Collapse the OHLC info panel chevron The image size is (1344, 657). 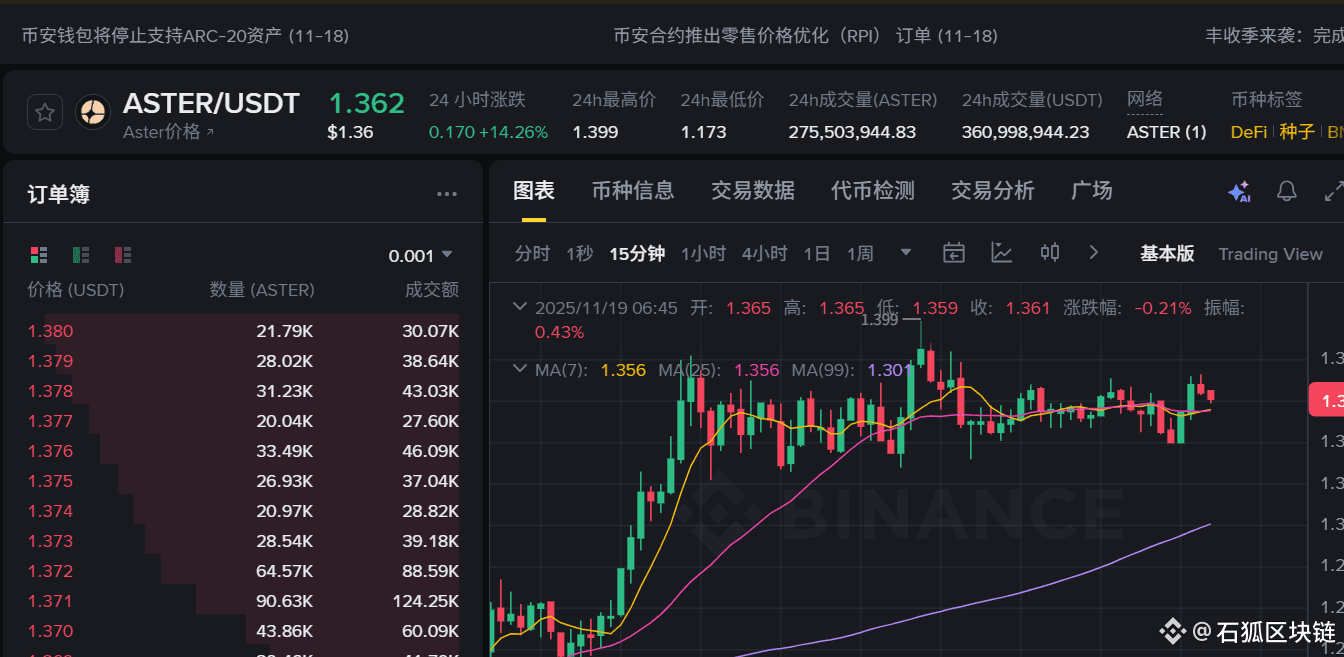(x=519, y=307)
